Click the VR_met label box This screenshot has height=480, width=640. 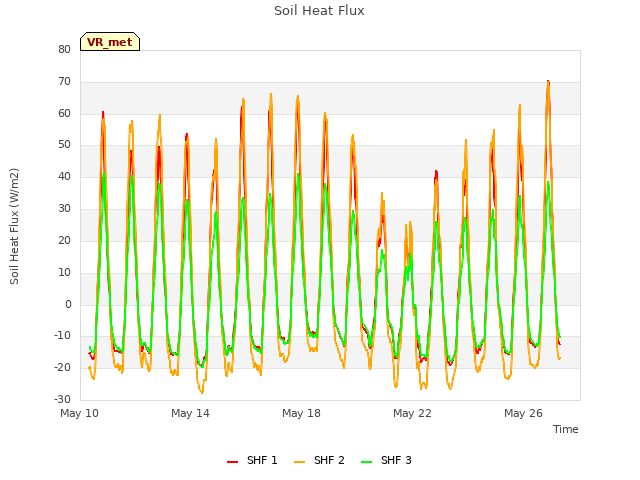[x=110, y=42]
